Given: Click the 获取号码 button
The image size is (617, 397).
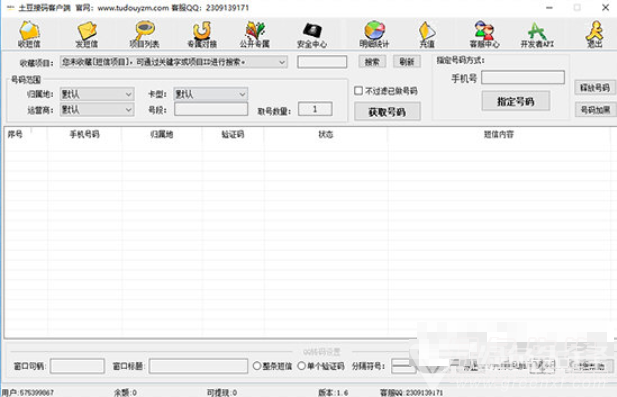Looking at the screenshot, I should point(387,112).
